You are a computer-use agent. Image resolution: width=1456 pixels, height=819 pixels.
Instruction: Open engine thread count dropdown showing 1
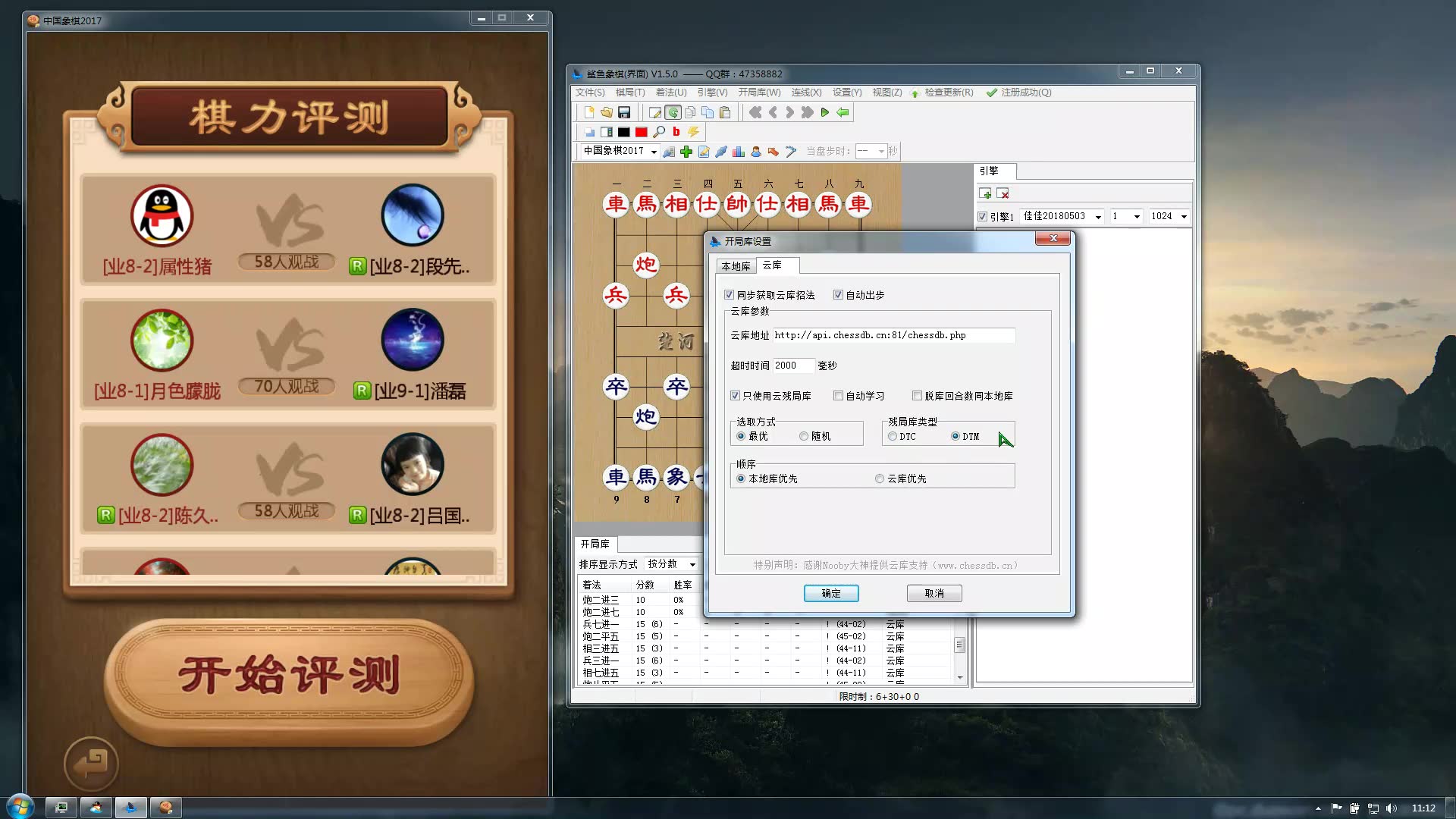pos(1136,217)
